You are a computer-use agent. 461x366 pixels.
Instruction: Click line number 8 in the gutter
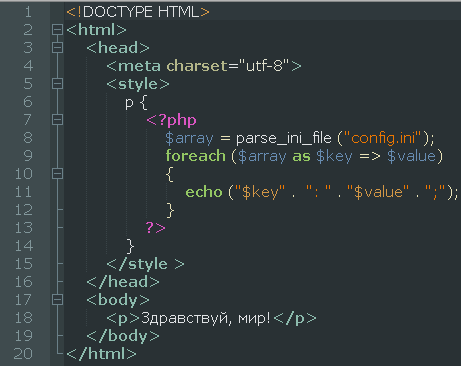28,138
